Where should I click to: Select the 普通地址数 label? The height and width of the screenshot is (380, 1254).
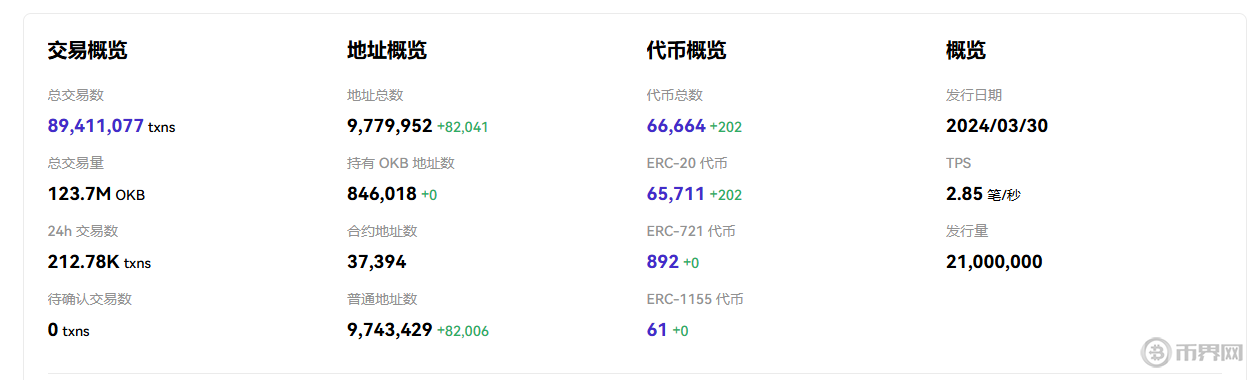pos(382,299)
